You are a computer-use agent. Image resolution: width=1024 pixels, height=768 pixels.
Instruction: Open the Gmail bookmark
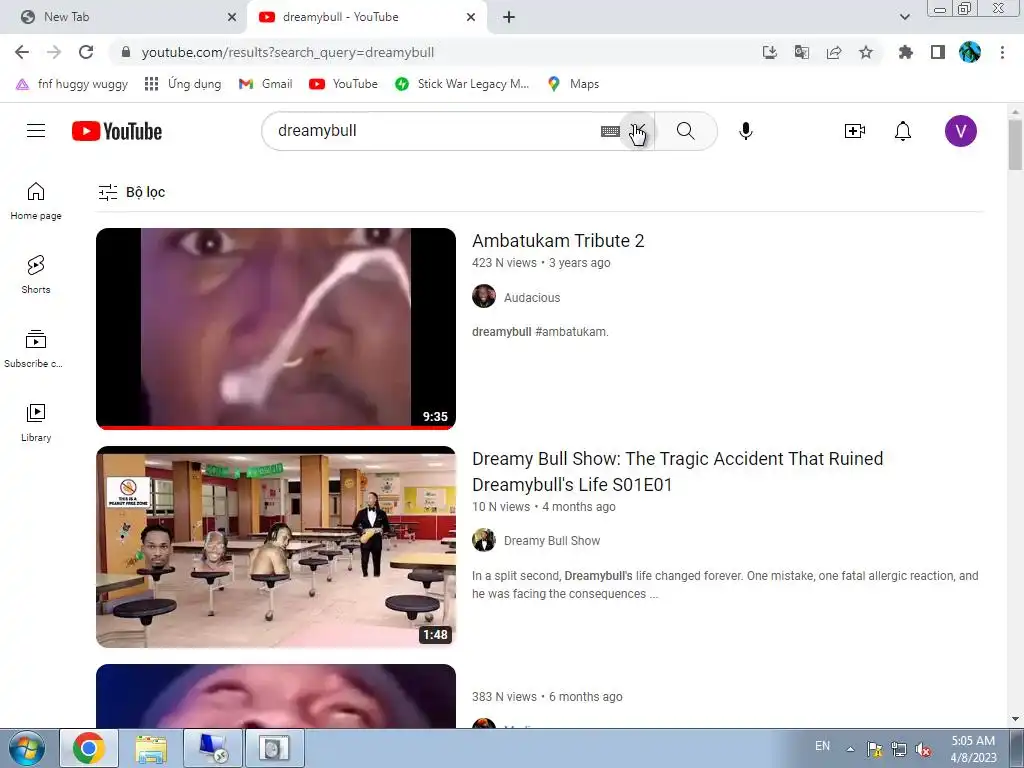[266, 84]
